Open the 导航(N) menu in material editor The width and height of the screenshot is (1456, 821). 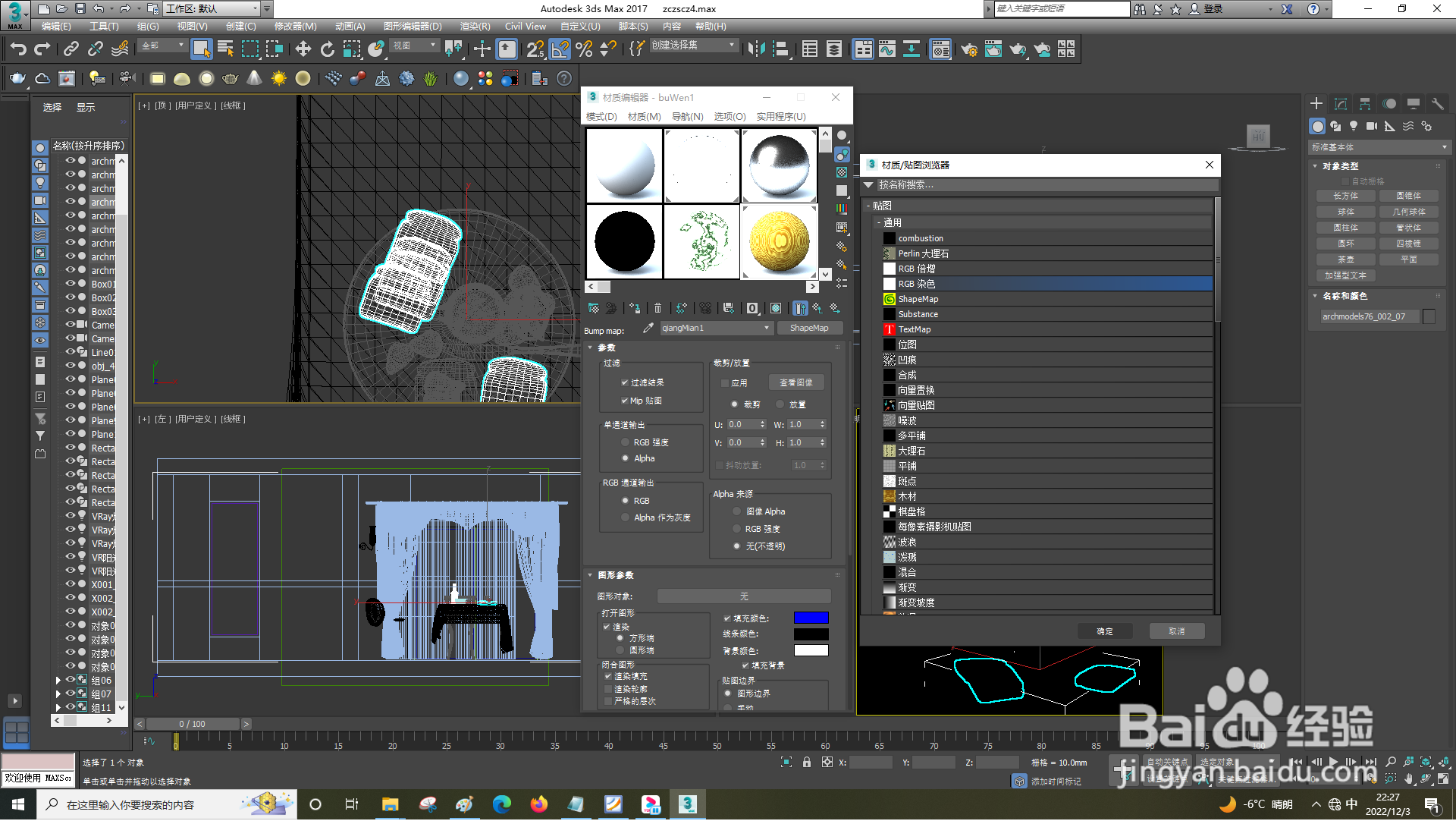coord(687,116)
